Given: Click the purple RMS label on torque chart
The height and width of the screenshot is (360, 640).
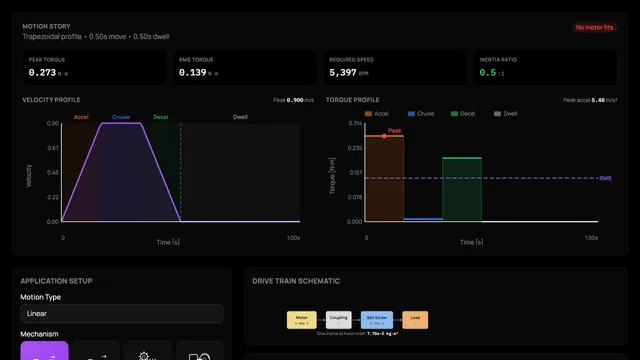Looking at the screenshot, I should [605, 178].
